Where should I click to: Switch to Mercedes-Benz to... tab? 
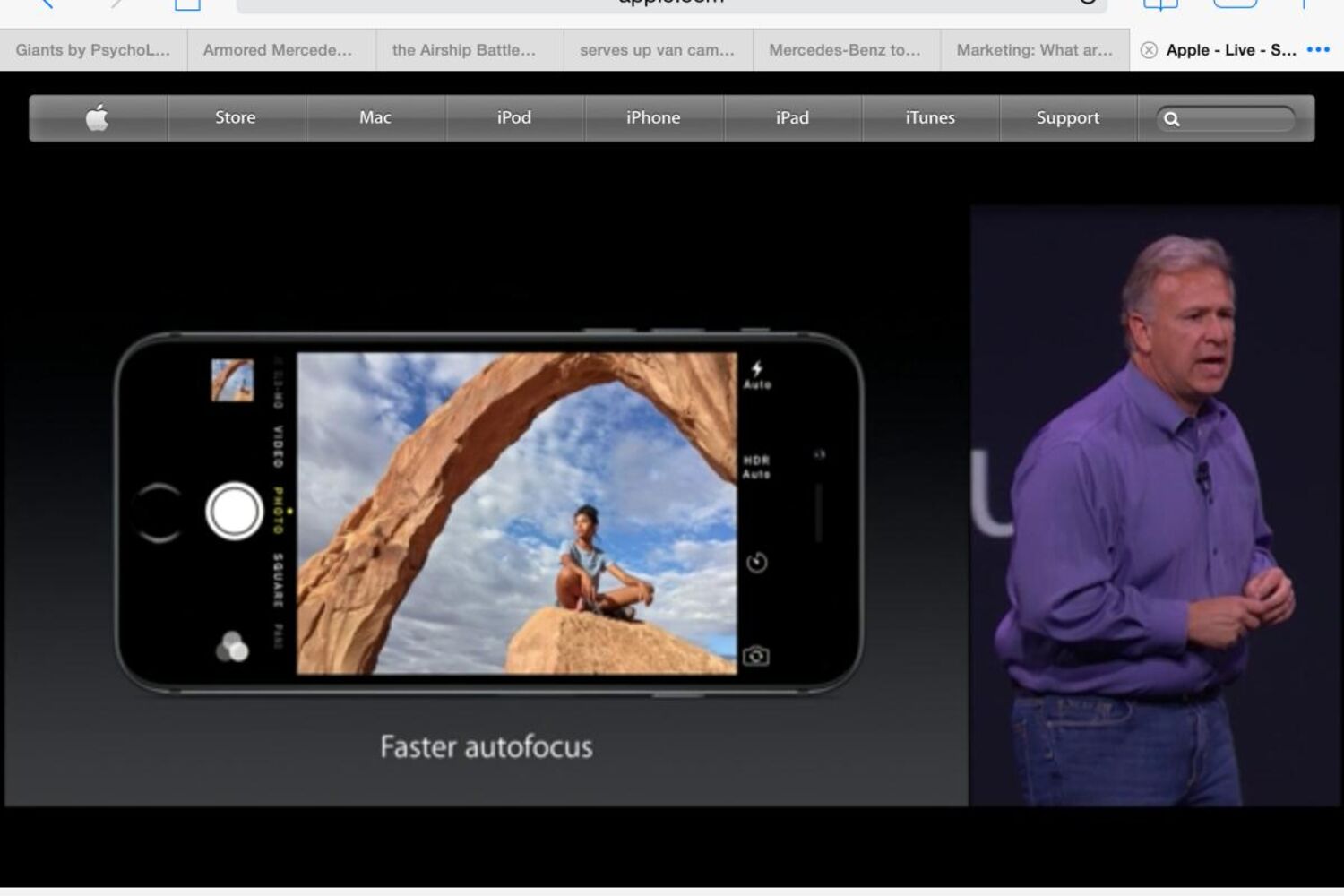pyautogui.click(x=846, y=50)
